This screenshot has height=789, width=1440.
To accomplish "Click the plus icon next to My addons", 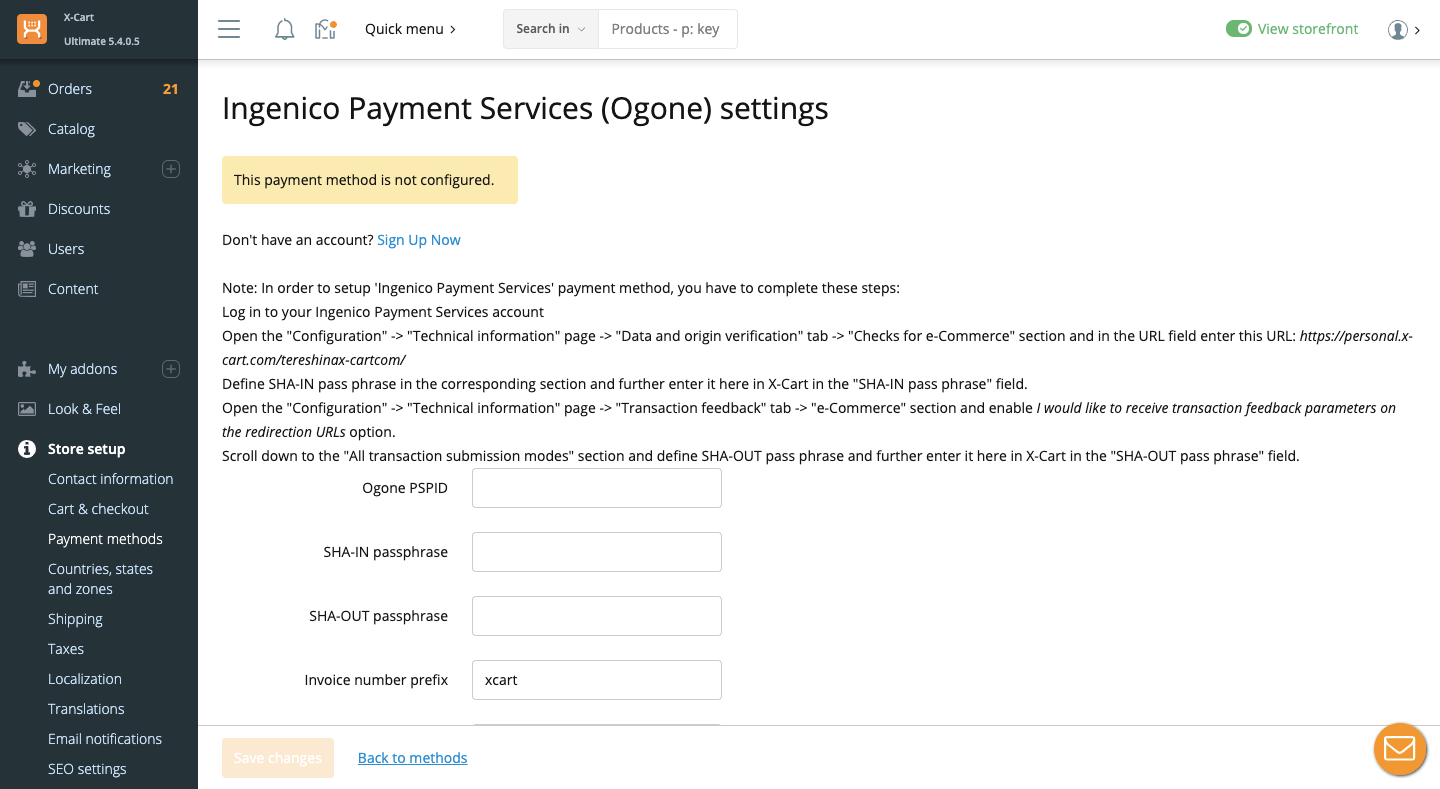I will click(171, 369).
